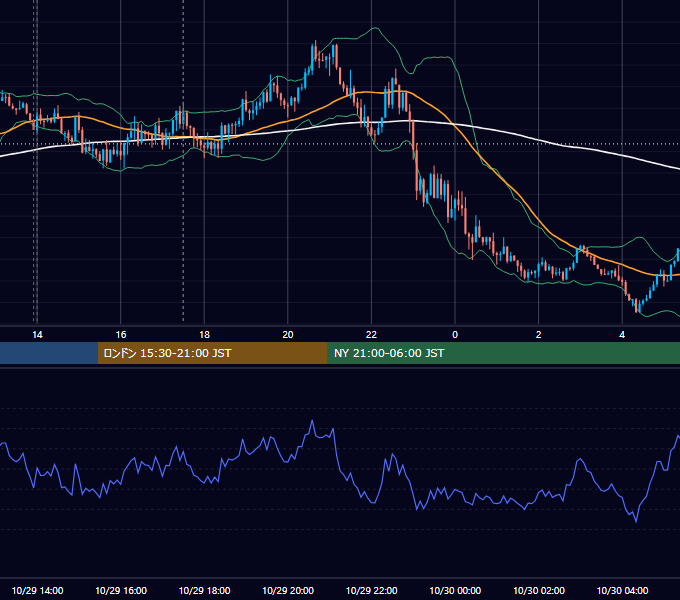Click the 10/29 16:00 date label
This screenshot has width=680, height=600.
[121, 590]
